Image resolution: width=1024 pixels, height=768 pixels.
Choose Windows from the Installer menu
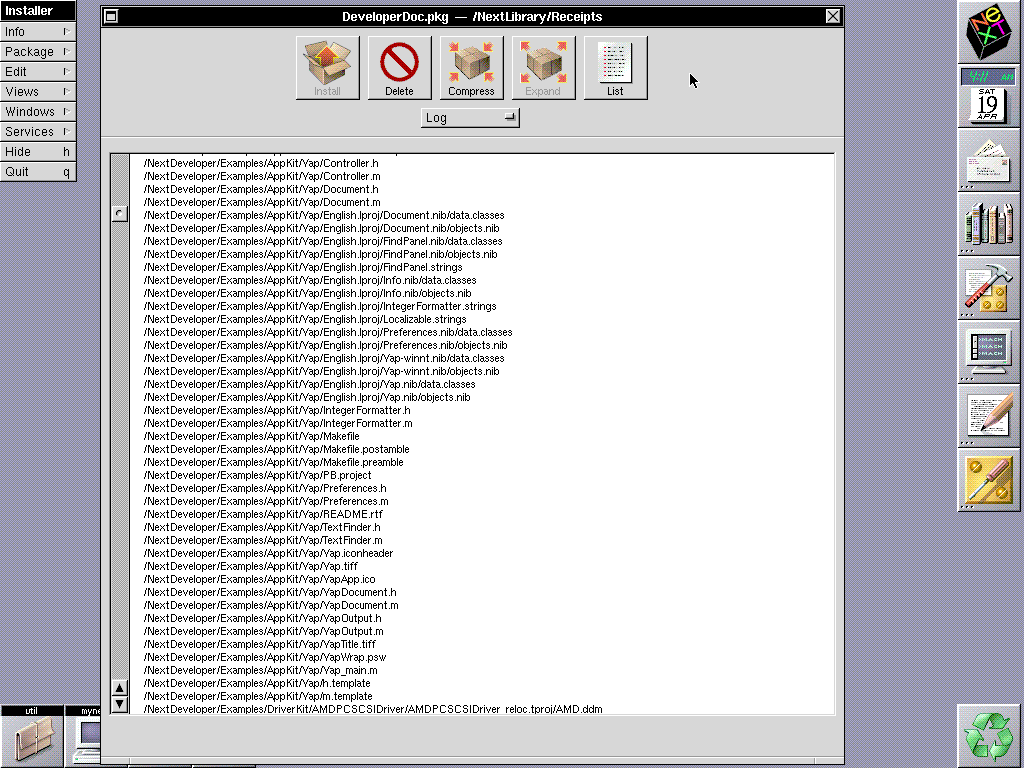click(x=38, y=111)
